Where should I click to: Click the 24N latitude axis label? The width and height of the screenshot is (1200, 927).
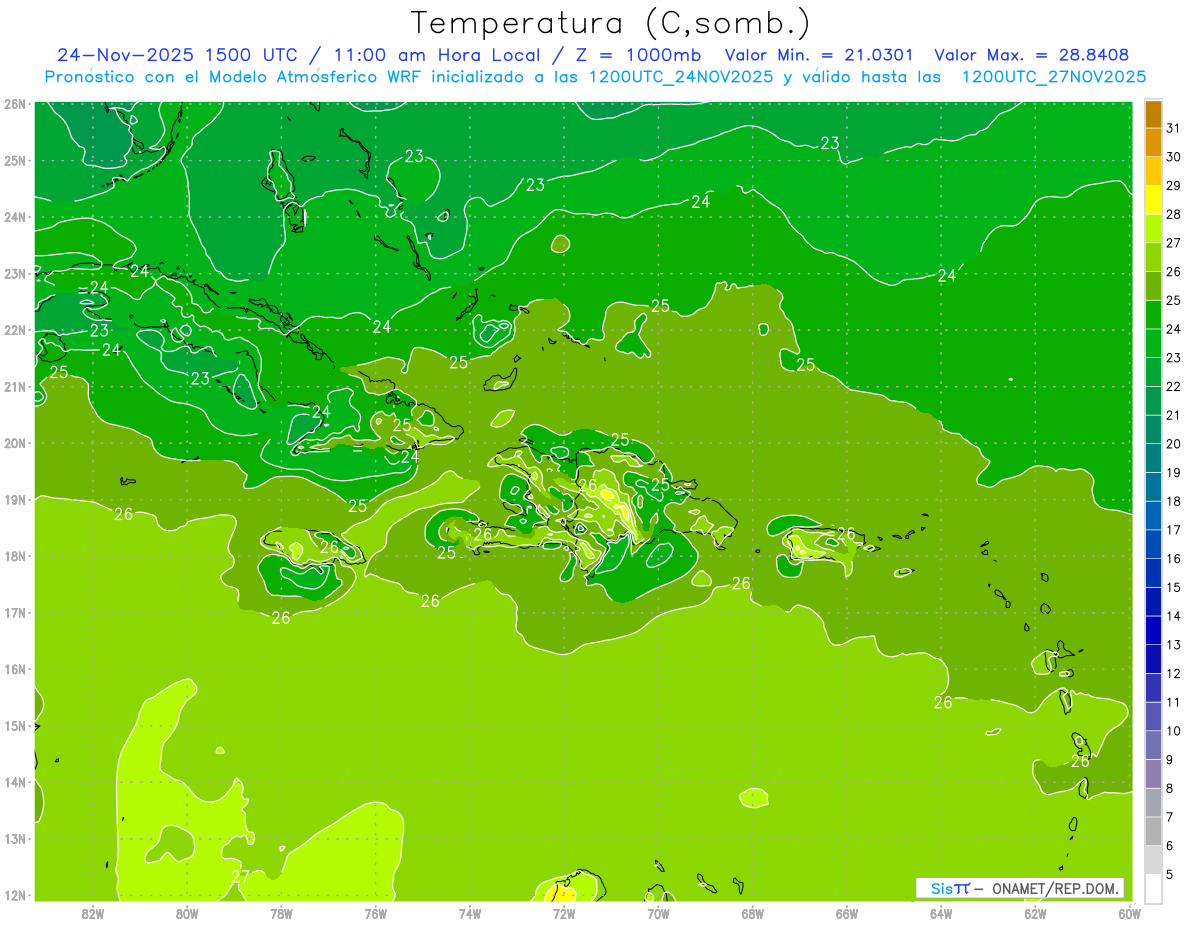[14, 217]
